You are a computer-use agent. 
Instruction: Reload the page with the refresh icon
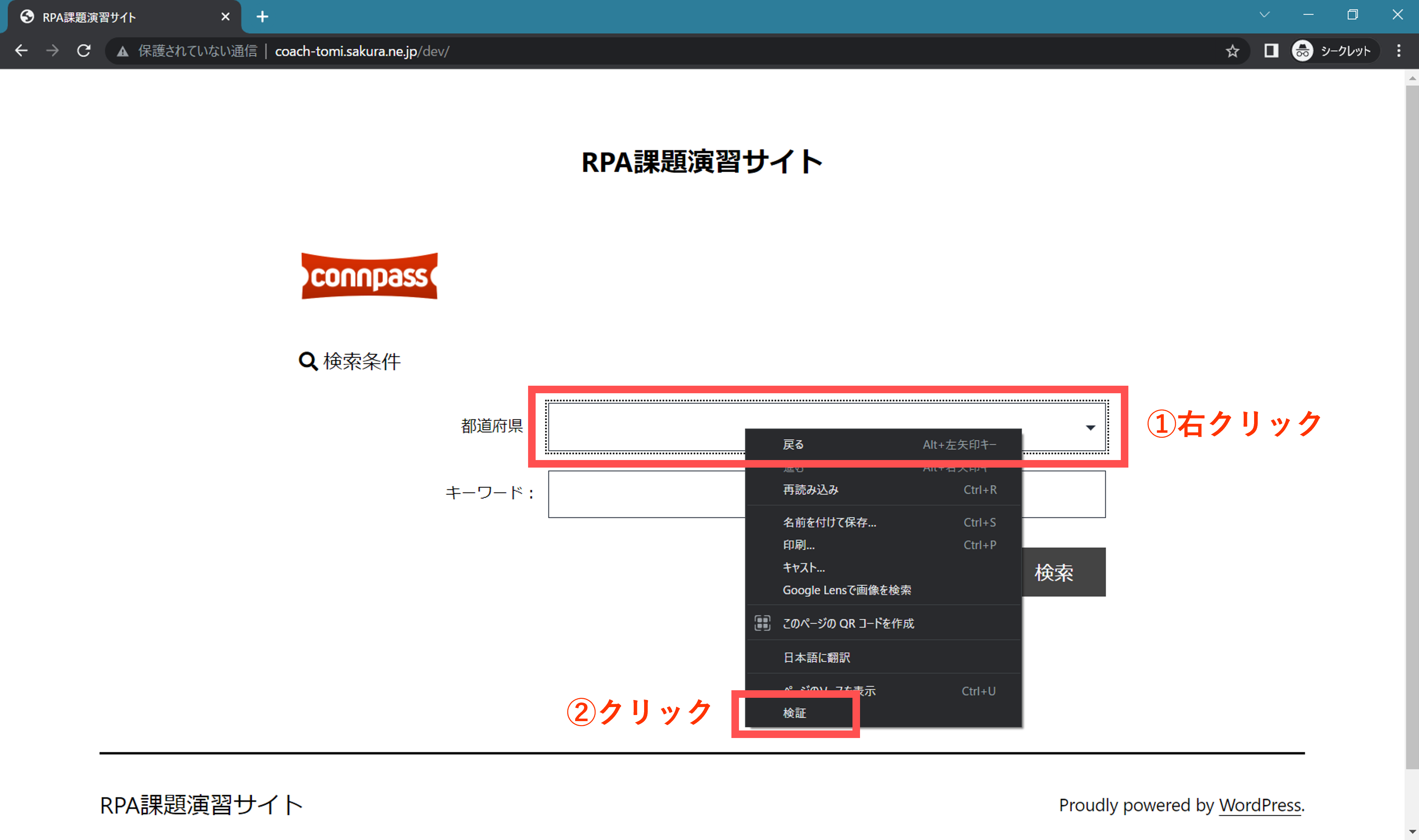click(x=84, y=51)
